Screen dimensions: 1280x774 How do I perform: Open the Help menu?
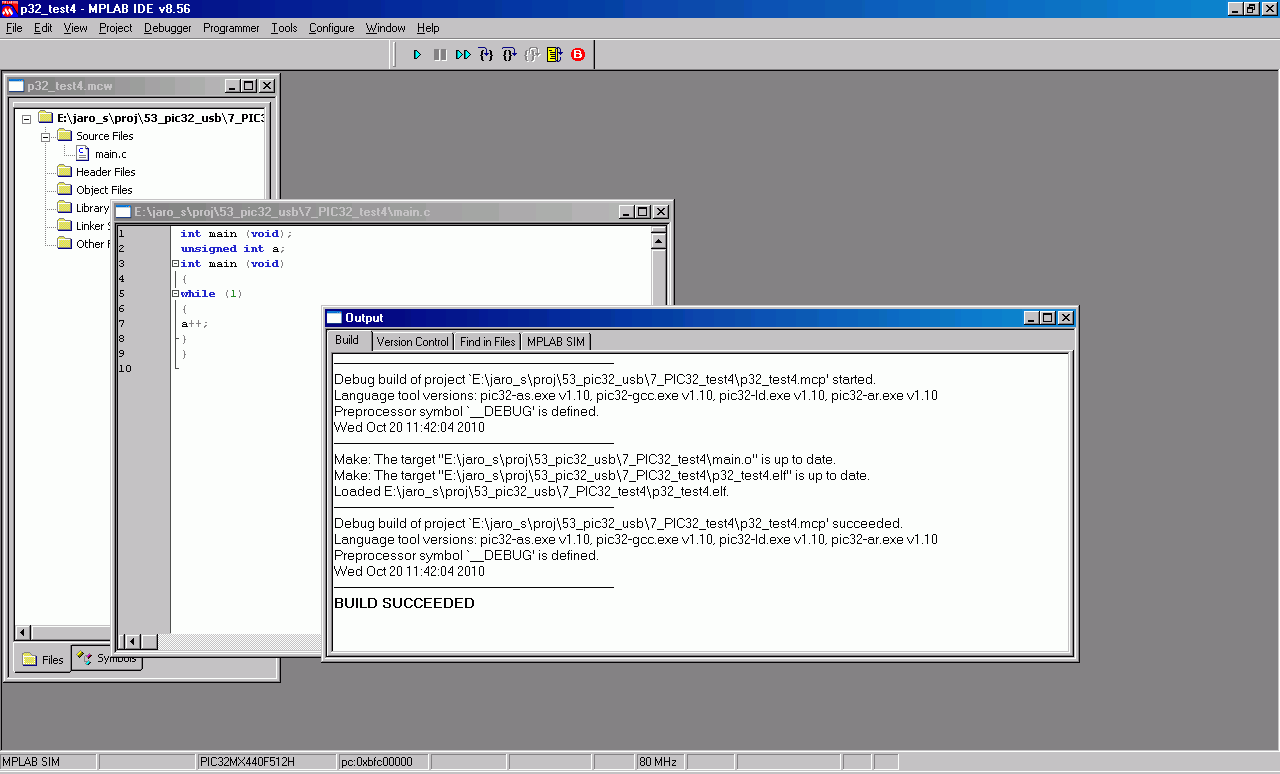(x=428, y=28)
